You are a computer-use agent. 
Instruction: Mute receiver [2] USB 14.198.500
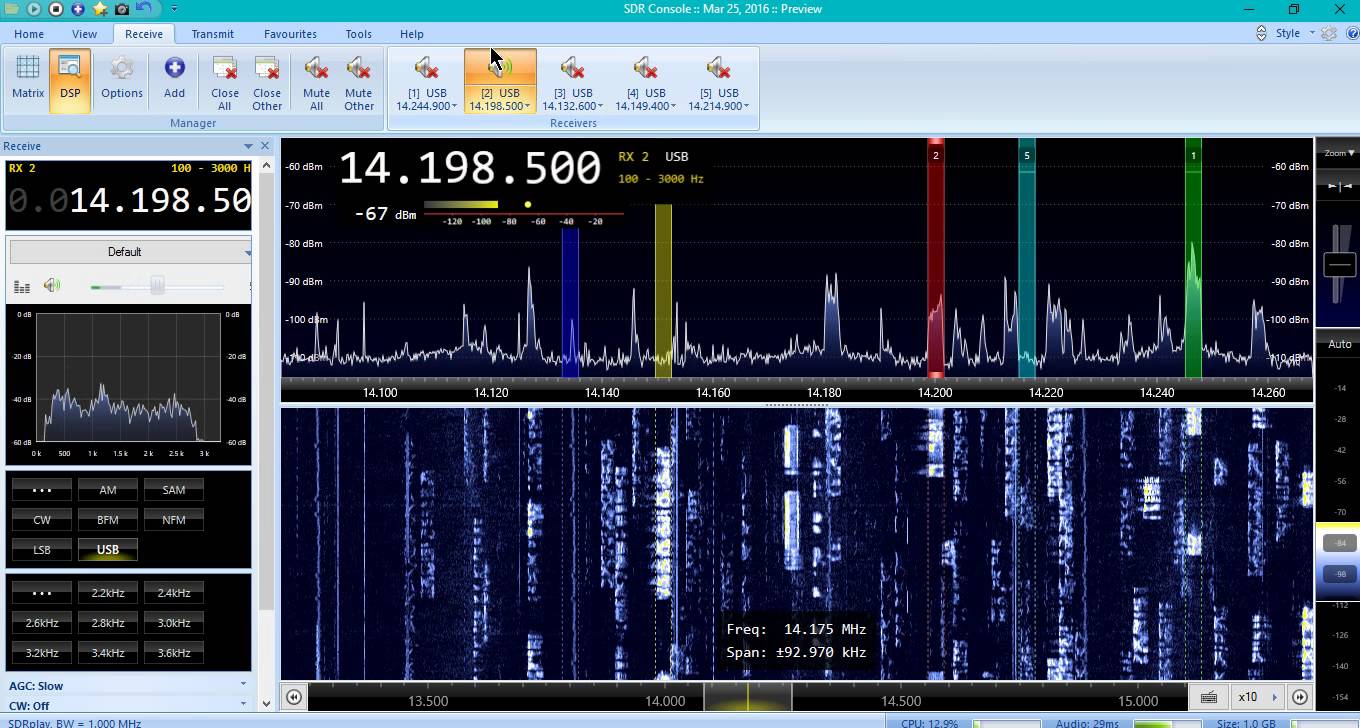pos(500,66)
